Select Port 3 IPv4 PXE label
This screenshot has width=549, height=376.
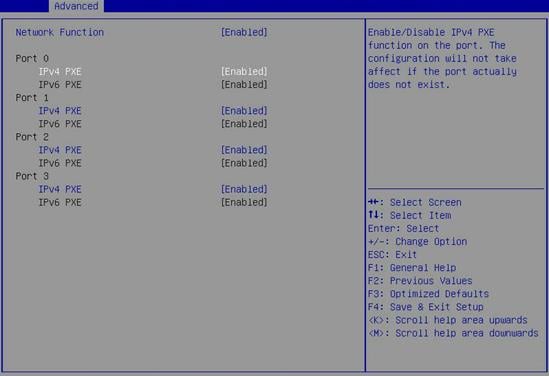pos(60,189)
